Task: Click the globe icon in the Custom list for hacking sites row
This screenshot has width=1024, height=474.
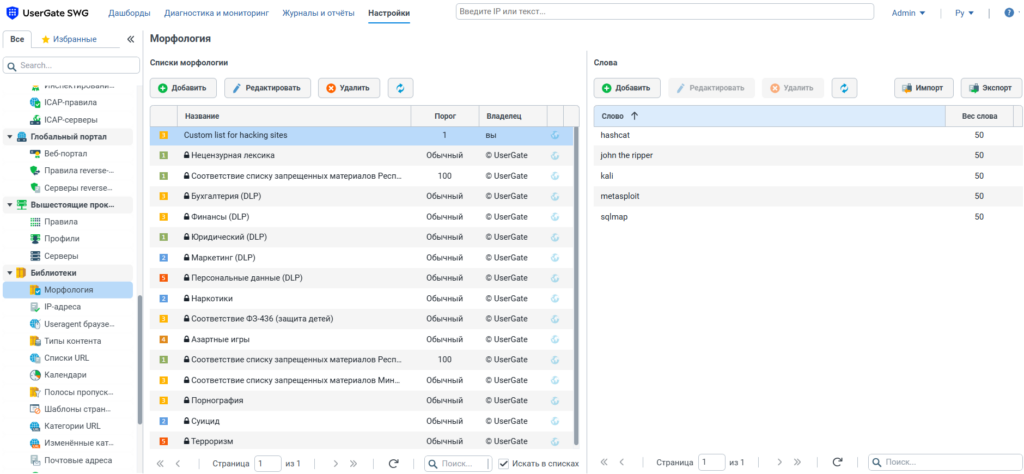Action: (x=555, y=135)
